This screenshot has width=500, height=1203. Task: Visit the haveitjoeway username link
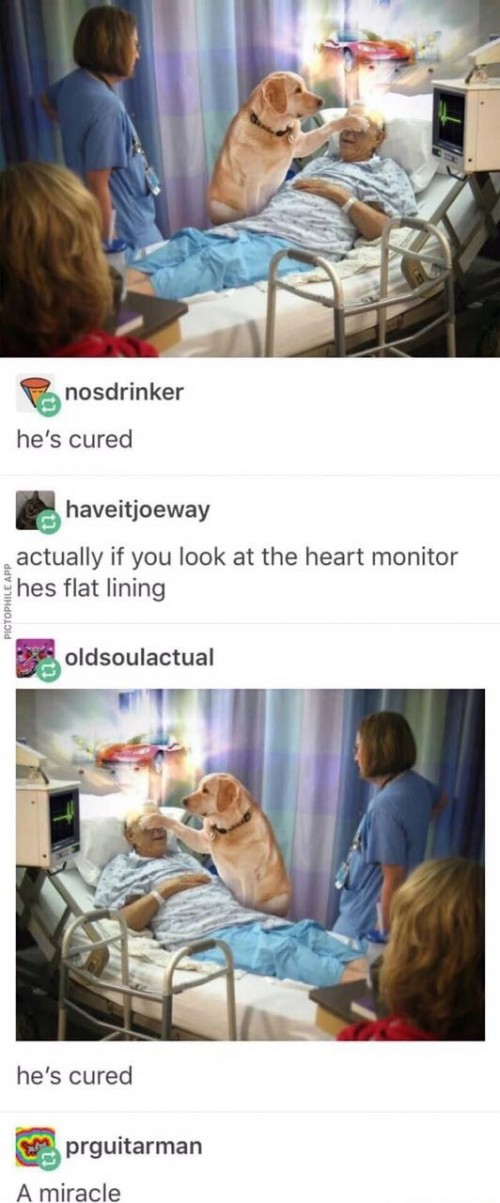tap(138, 510)
